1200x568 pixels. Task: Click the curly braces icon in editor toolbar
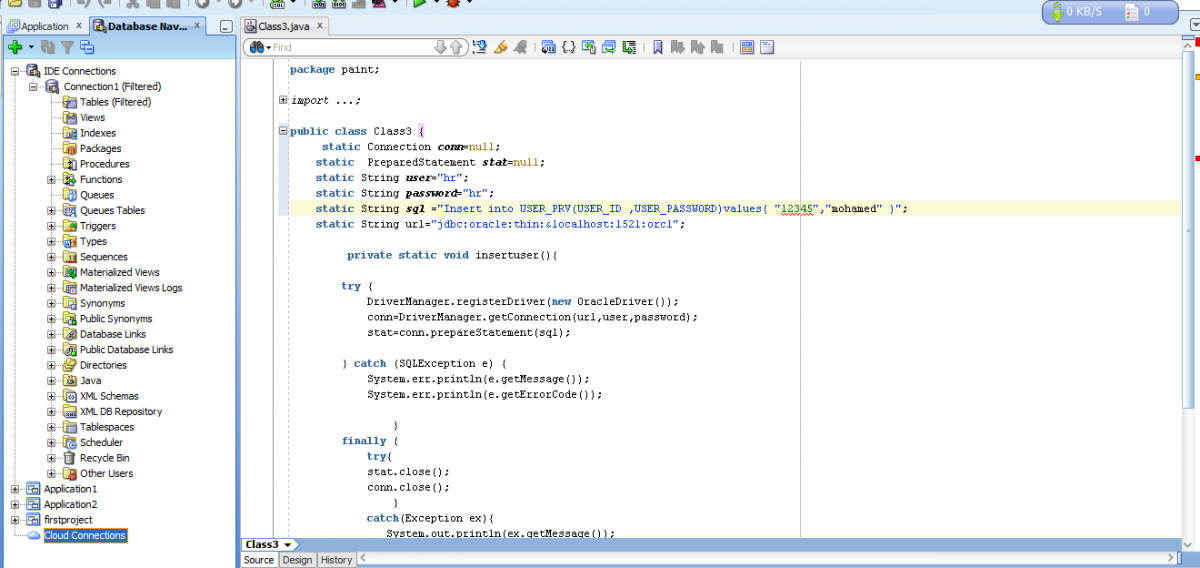pyautogui.click(x=568, y=47)
